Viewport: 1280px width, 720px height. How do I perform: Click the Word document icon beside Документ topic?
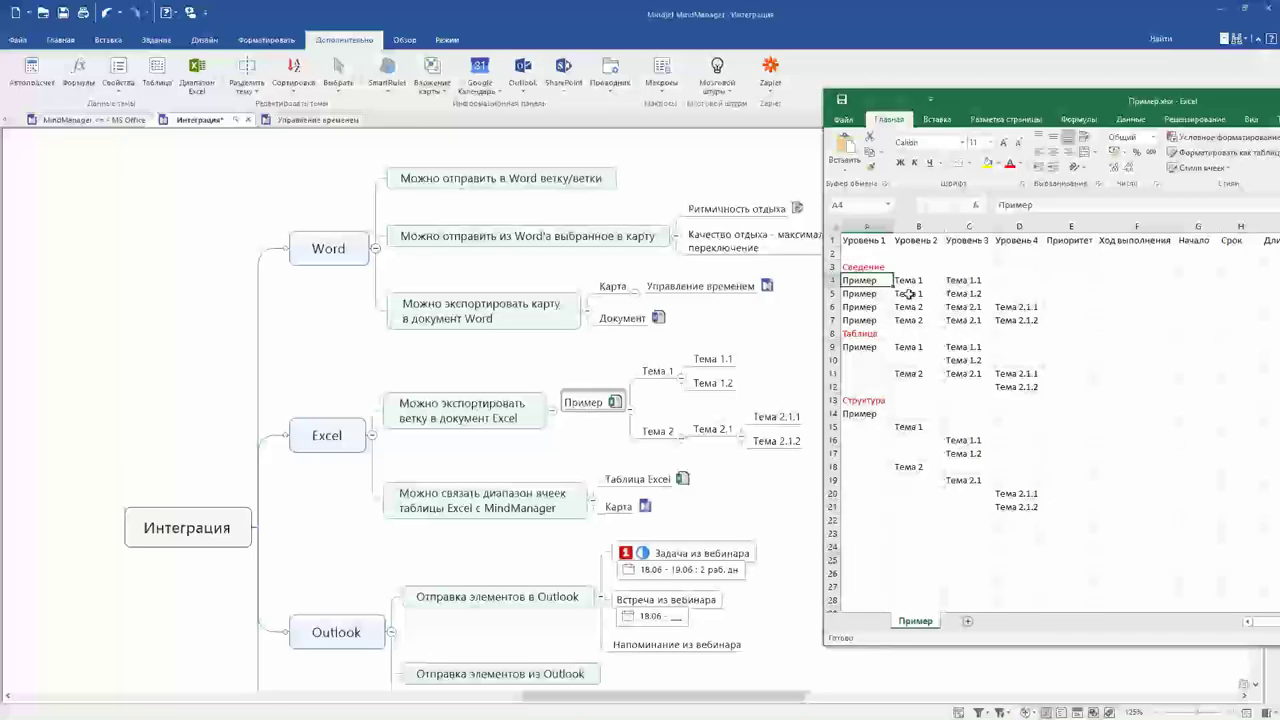tap(658, 317)
